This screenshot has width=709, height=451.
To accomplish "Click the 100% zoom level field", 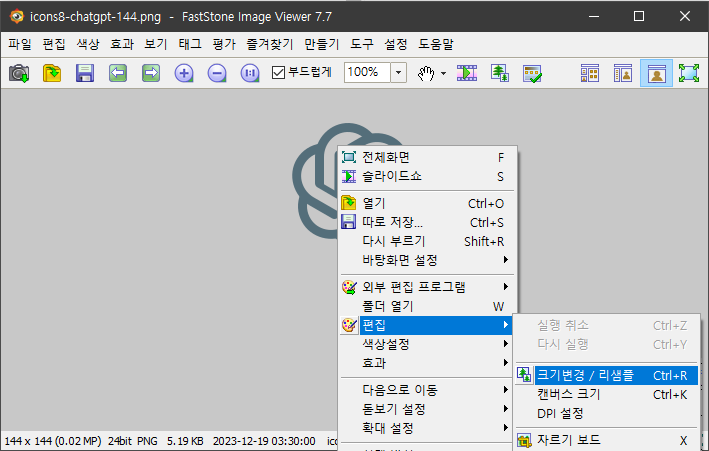I will coord(367,72).
